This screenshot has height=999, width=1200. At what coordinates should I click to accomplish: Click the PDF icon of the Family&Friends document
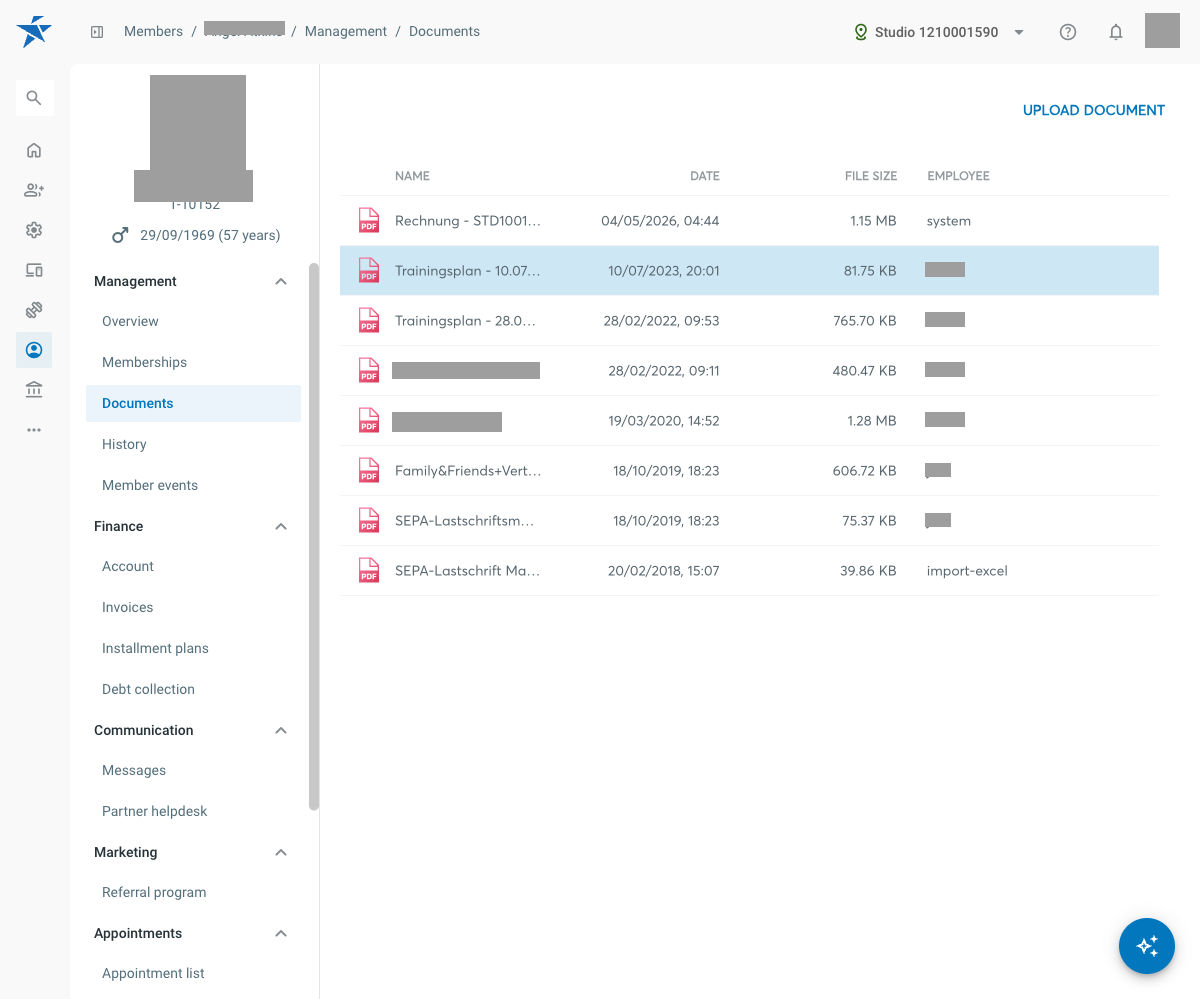click(x=369, y=470)
